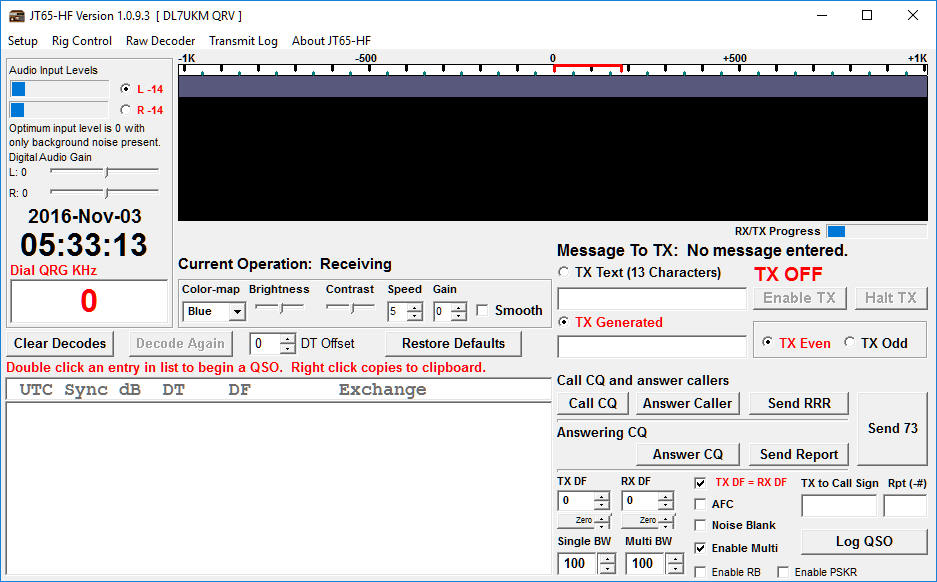Open the Rig Control menu
The image size is (937, 582).
(x=82, y=41)
